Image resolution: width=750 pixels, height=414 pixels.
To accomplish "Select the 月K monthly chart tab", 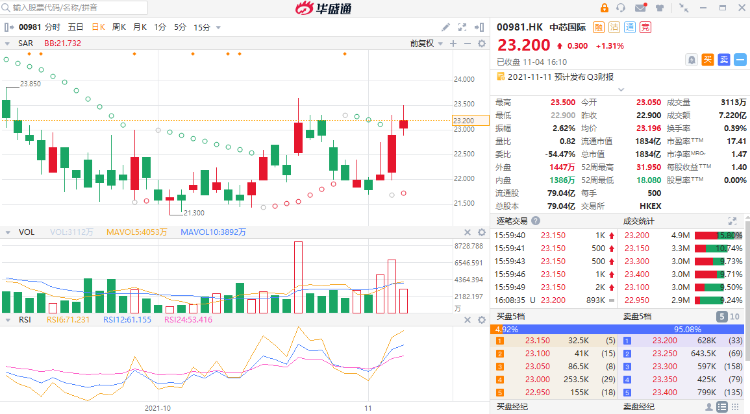I will (140, 27).
